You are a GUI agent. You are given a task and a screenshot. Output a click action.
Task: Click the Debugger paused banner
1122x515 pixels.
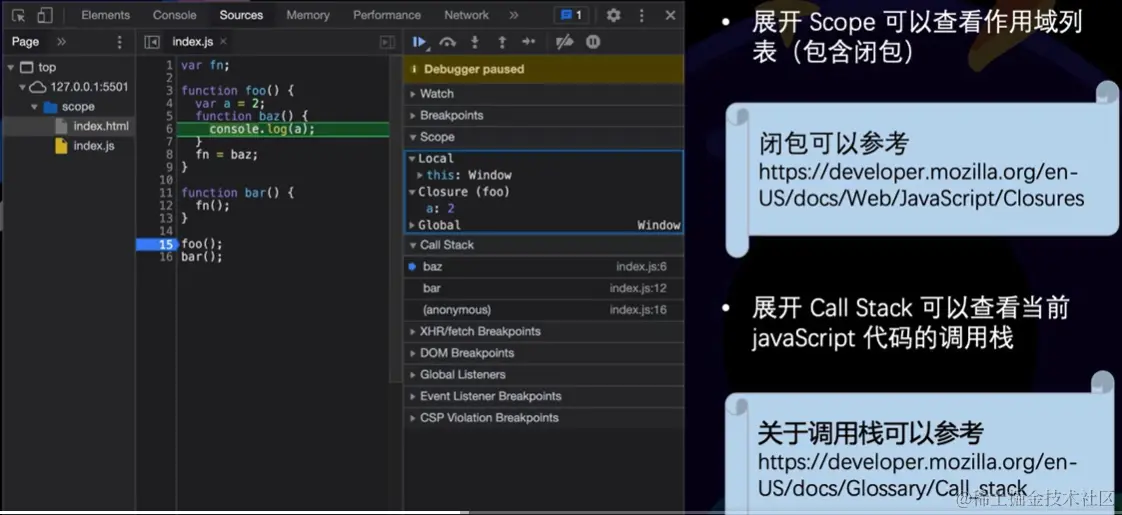pyautogui.click(x=544, y=69)
